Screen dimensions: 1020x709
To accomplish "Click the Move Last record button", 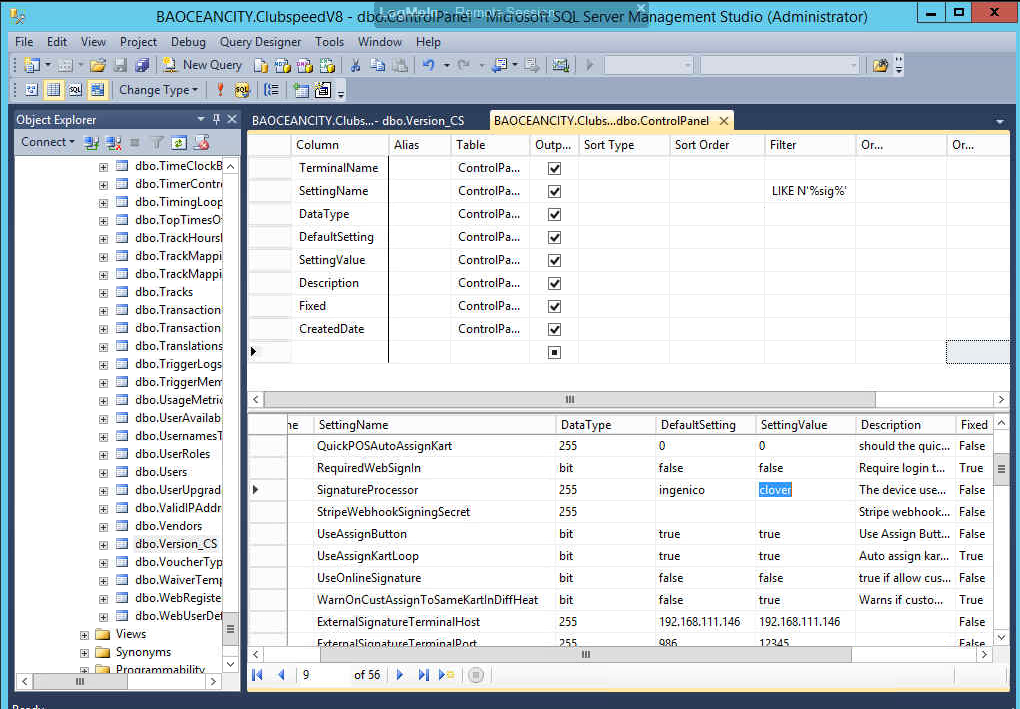I will (x=423, y=675).
